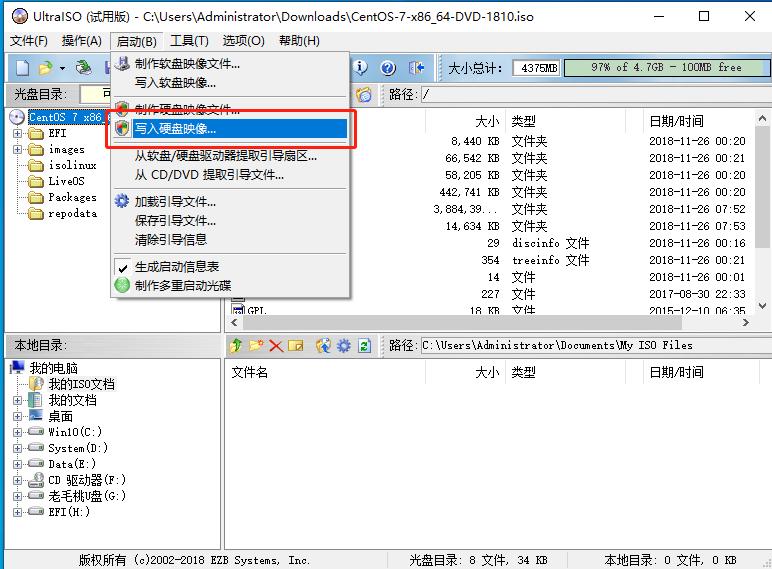Click the 我的电脑 computer icon

coord(17,368)
